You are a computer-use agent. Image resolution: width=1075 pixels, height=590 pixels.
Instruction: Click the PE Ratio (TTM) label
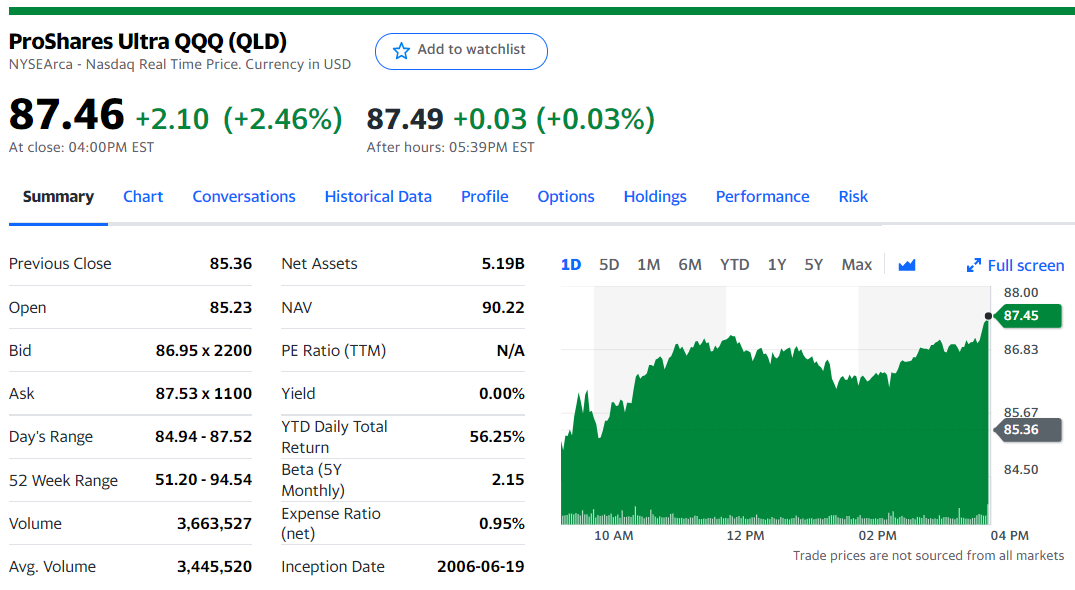click(x=334, y=351)
